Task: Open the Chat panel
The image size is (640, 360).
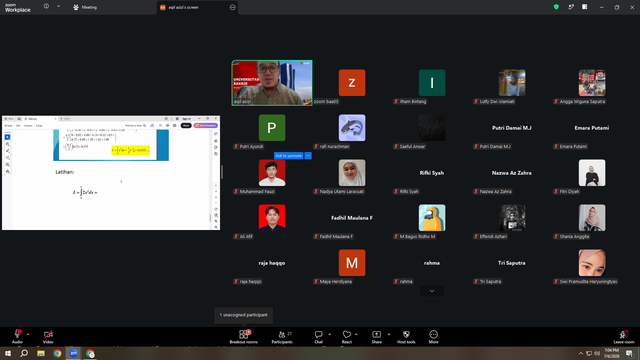Action: (318, 337)
